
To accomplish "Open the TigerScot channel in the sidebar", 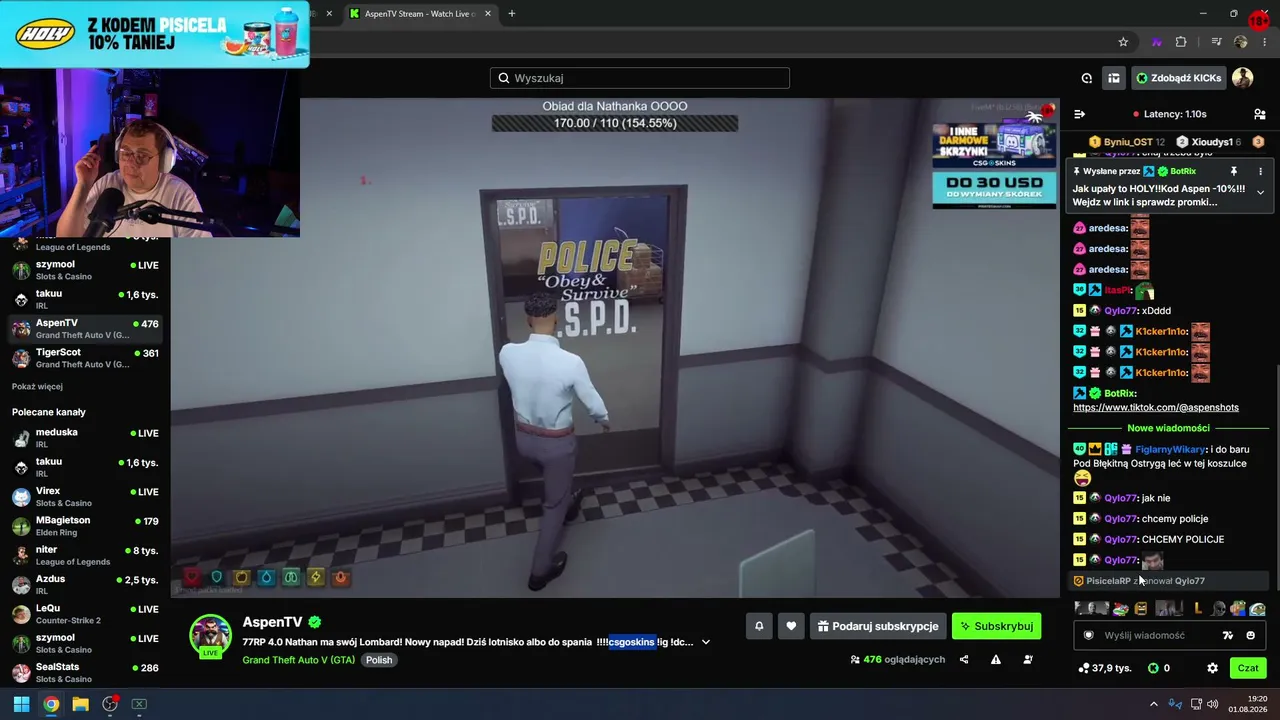I will [85, 358].
